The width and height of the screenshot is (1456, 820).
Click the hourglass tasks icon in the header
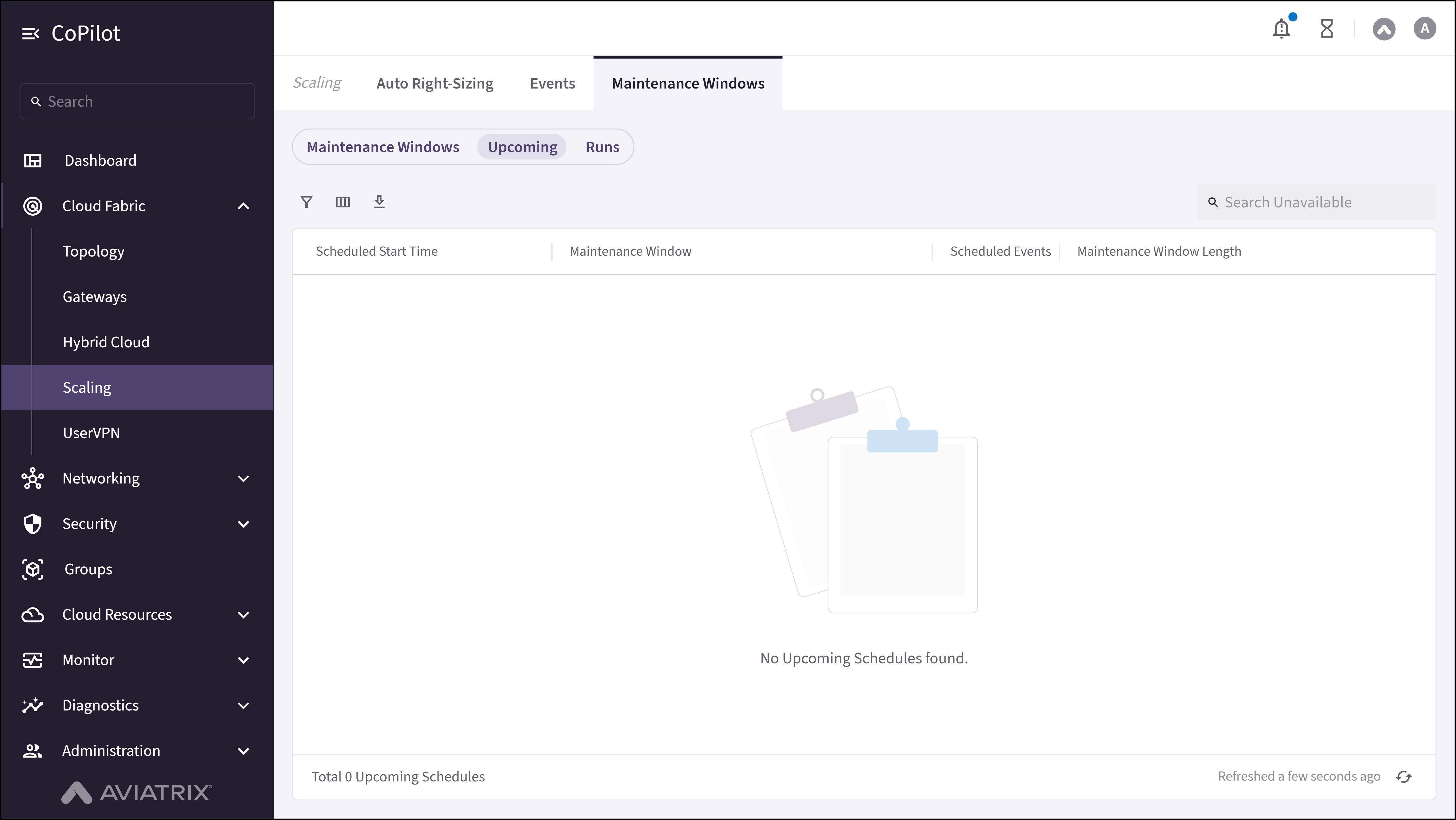[1327, 28]
